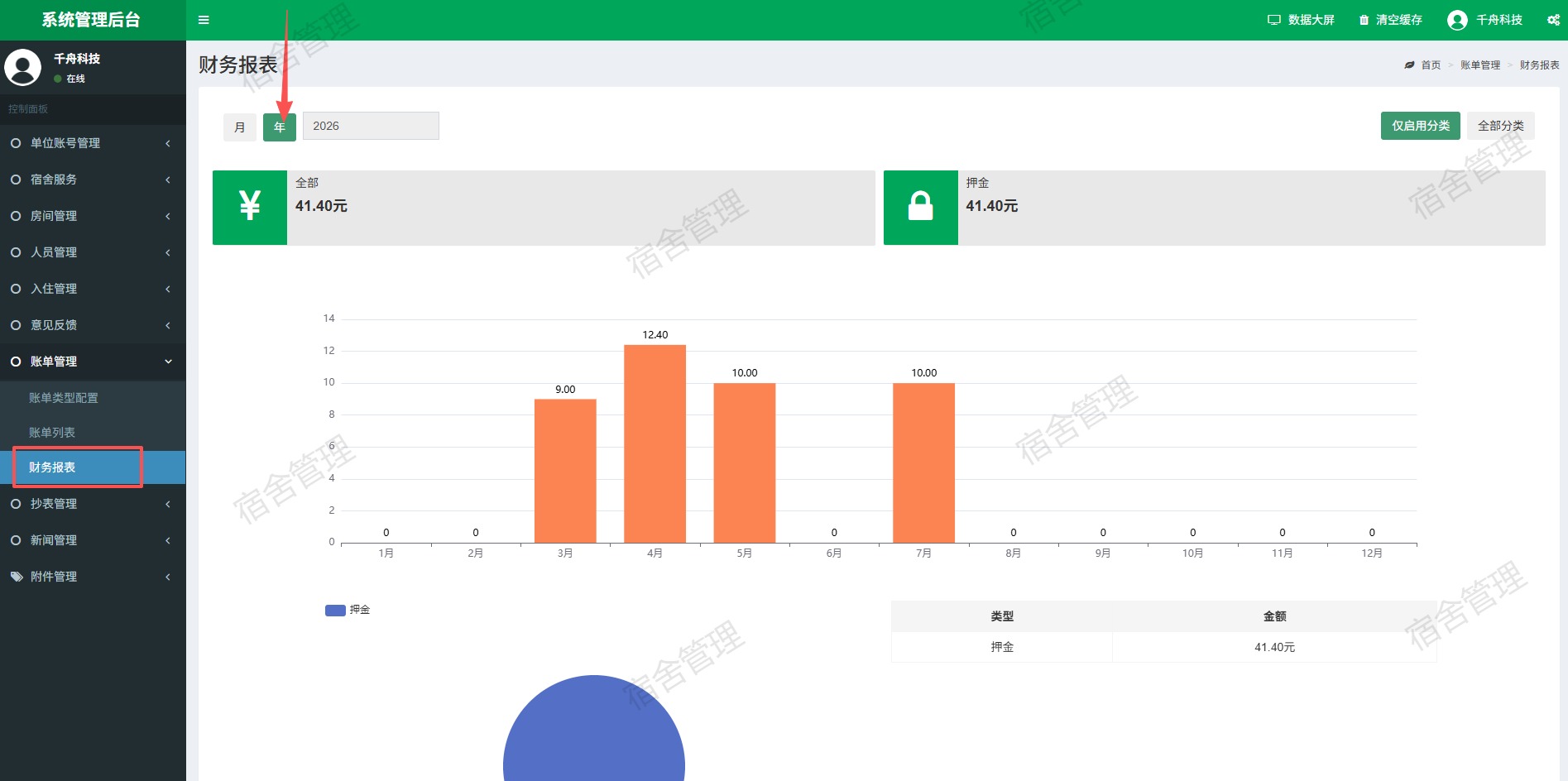Click the circle icon beside 账单管理

tap(16, 362)
